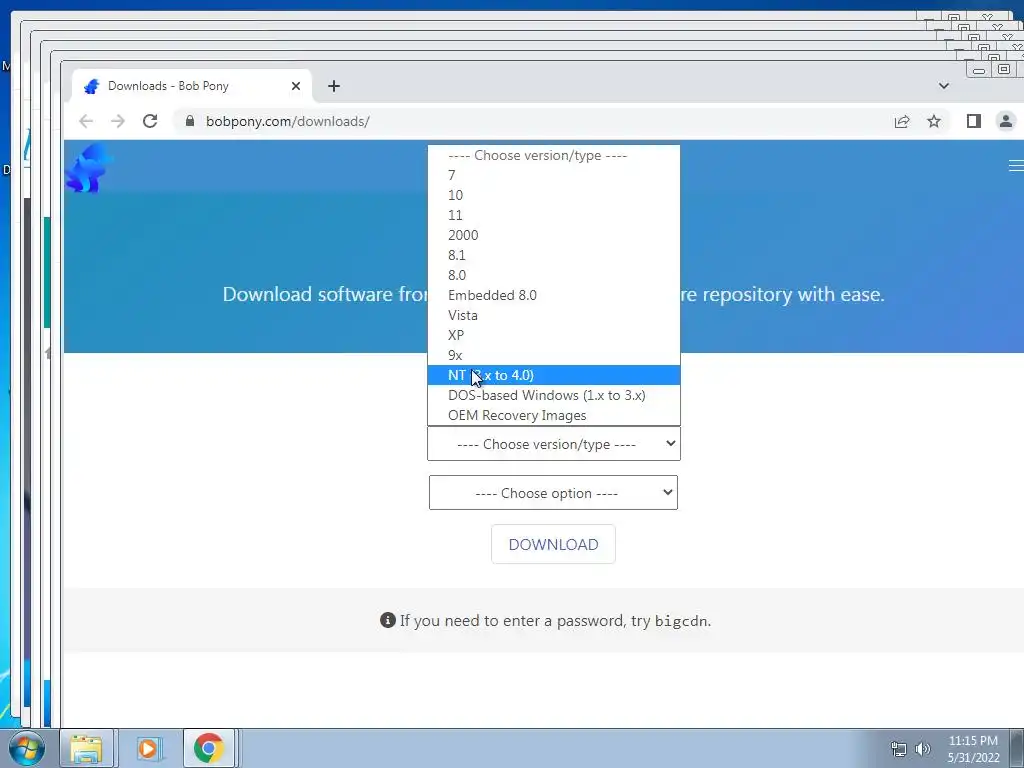Select DOS-based Windows (1.x to 3.x)
This screenshot has width=1024, height=768.
tap(554, 395)
